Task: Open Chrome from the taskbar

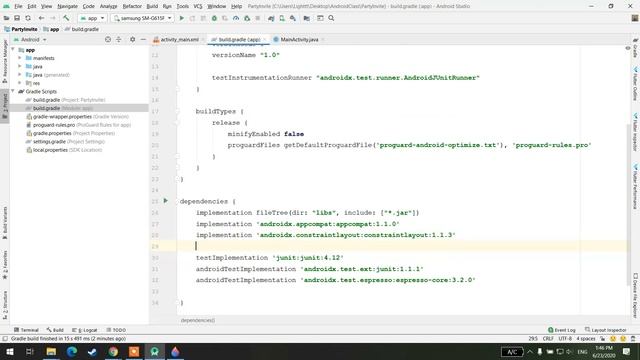Action: [x=113, y=351]
